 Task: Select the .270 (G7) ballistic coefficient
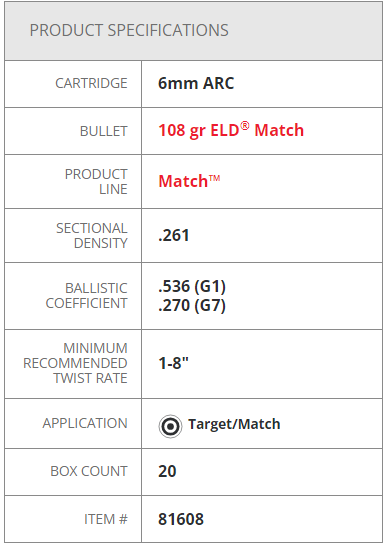tap(192, 305)
